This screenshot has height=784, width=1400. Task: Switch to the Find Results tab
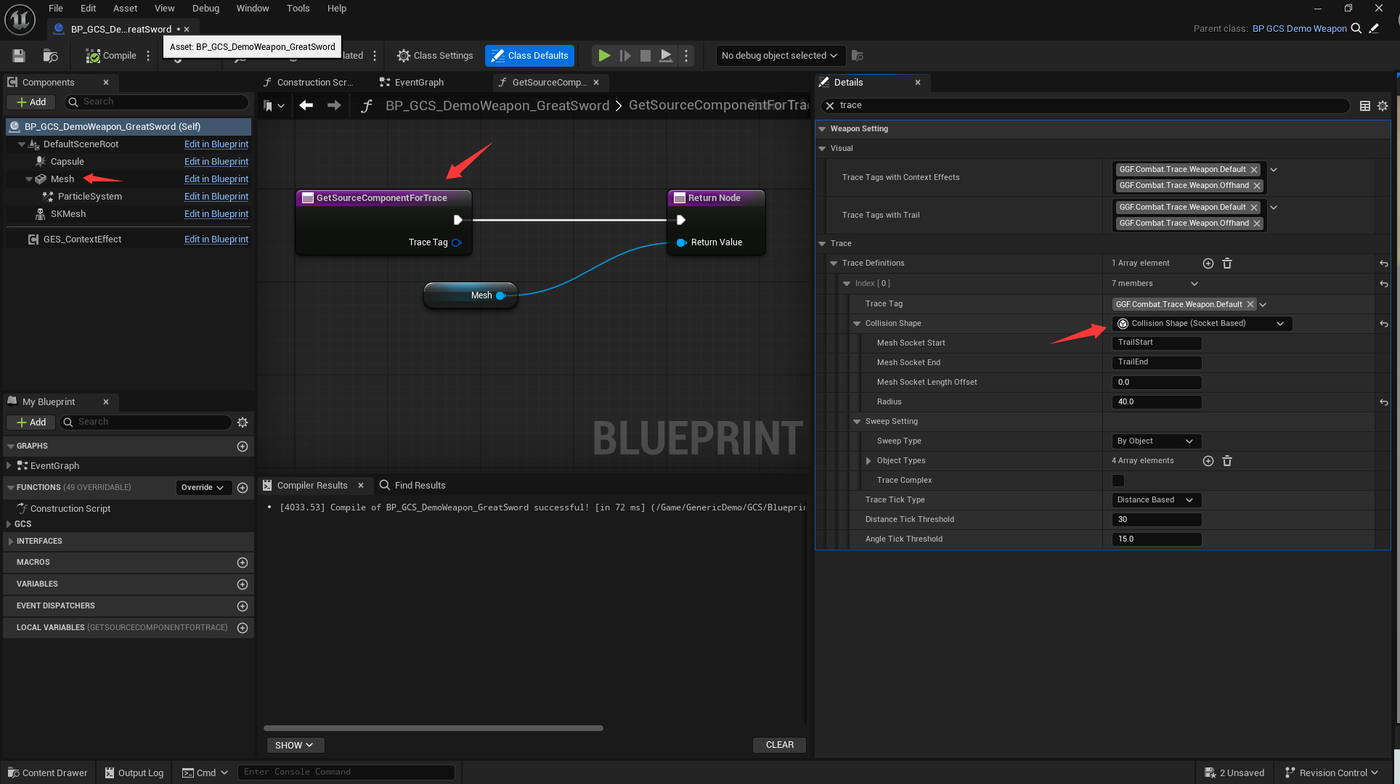point(412,485)
